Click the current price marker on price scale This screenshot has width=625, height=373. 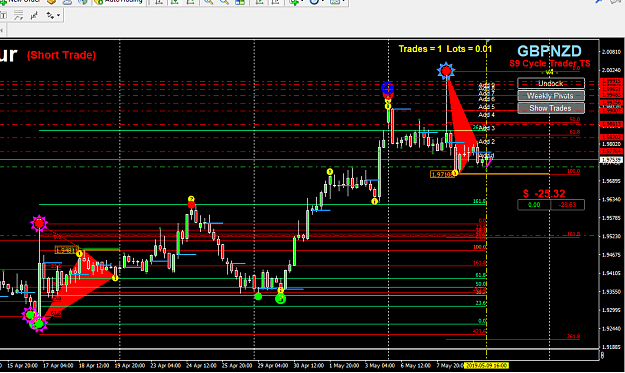[611, 160]
